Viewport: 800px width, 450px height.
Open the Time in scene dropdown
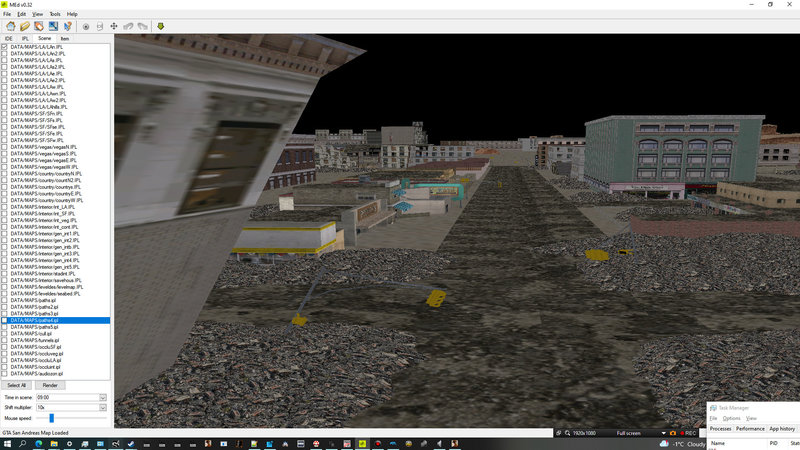103,397
